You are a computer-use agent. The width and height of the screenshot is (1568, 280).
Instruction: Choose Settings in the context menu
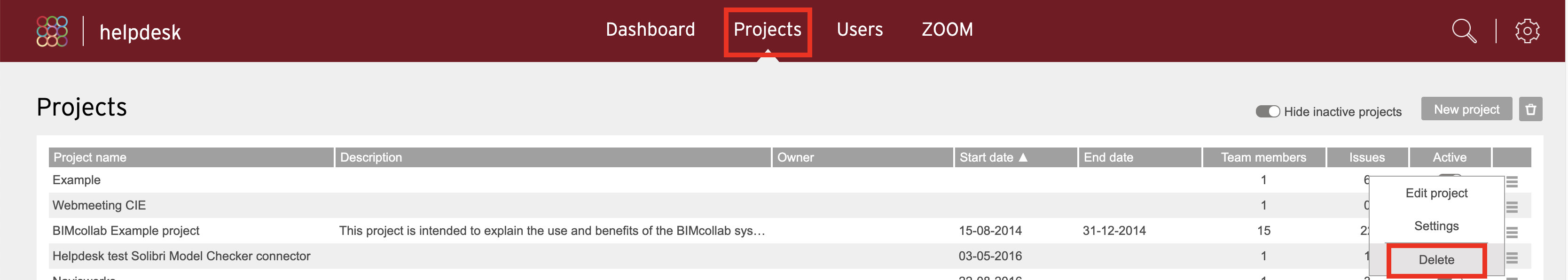tap(1436, 226)
